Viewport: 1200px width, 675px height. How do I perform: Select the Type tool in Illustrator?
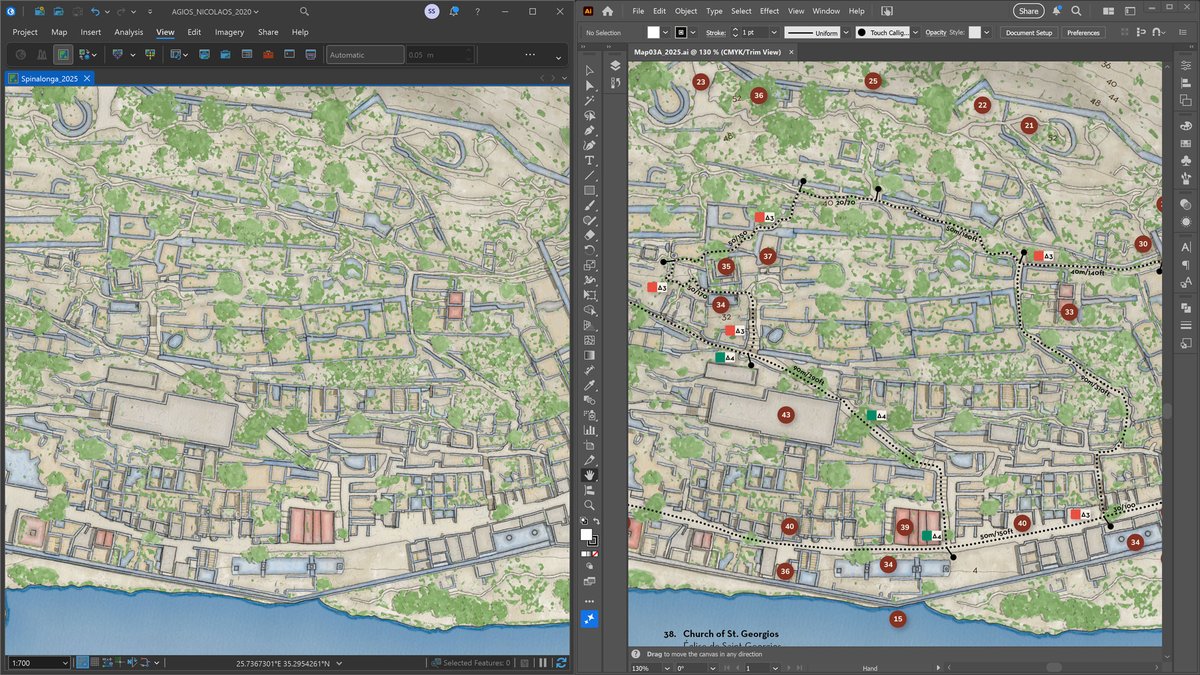tap(590, 160)
